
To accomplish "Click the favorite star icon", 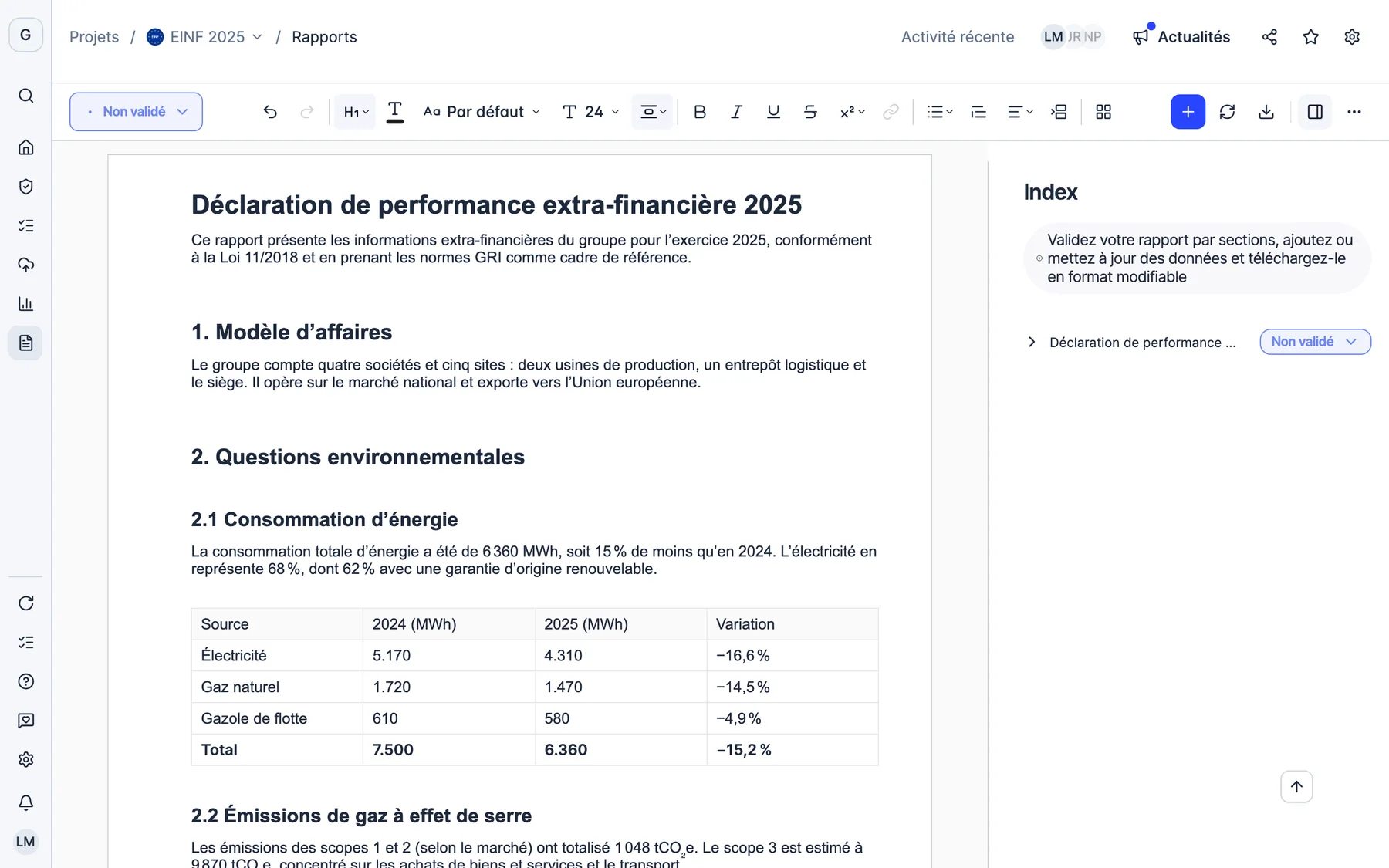I will pos(1310,37).
